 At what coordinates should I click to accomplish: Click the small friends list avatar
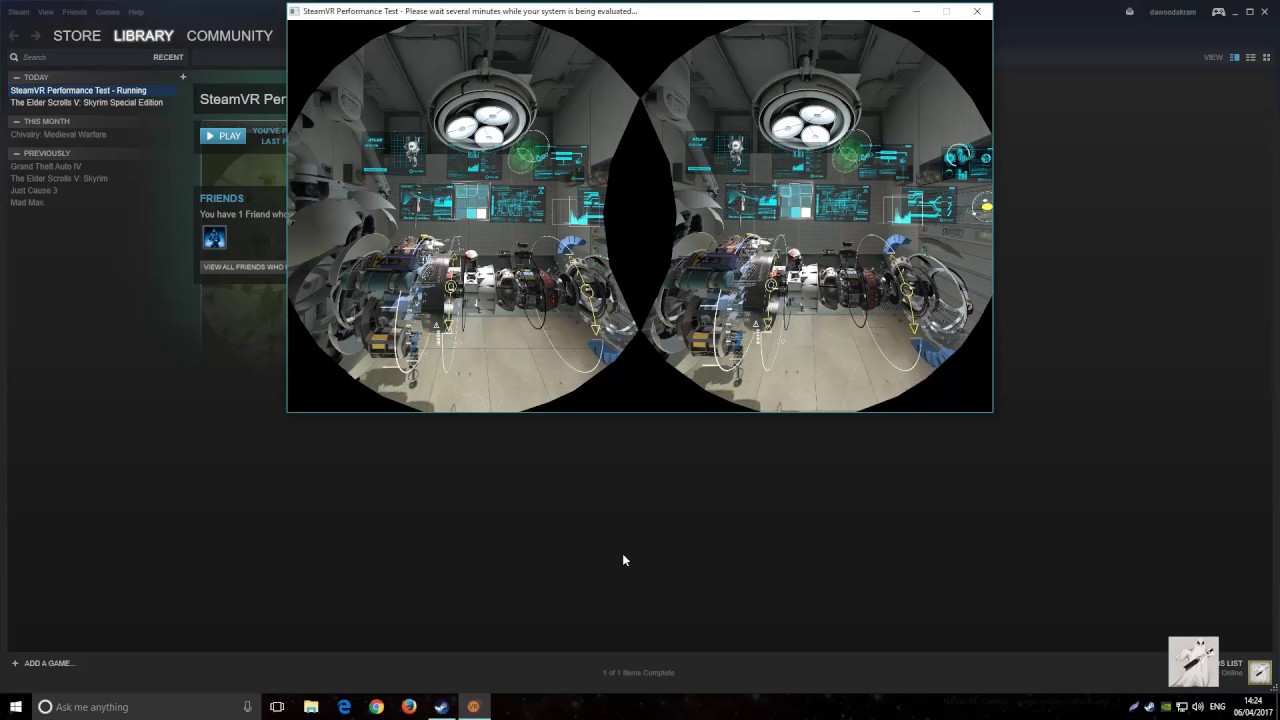pos(1260,672)
